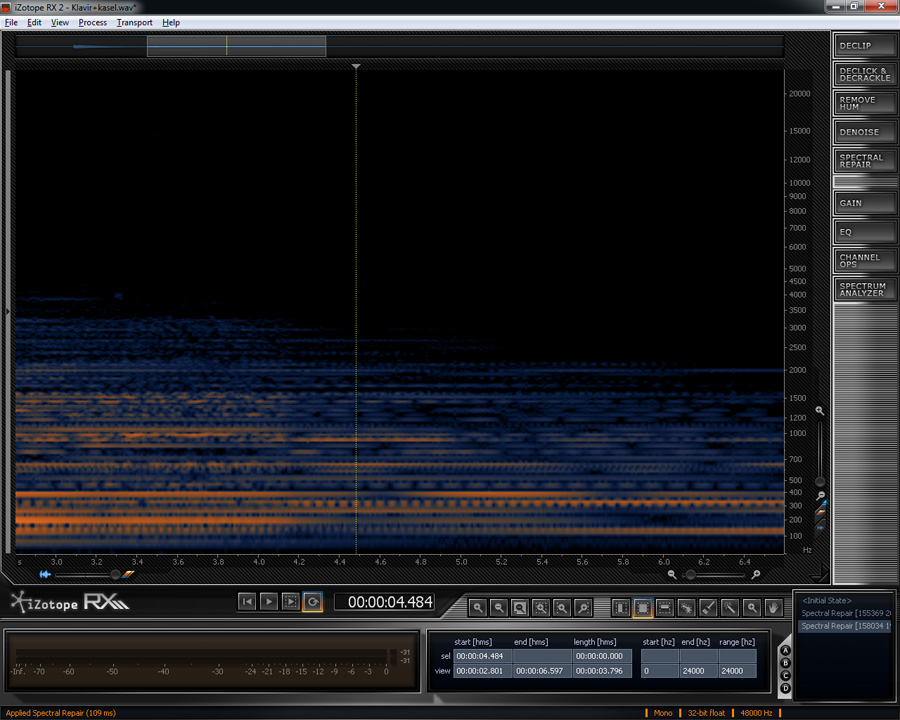Viewport: 900px width, 720px height.
Task: Open the Spectral Repair module
Action: point(865,161)
